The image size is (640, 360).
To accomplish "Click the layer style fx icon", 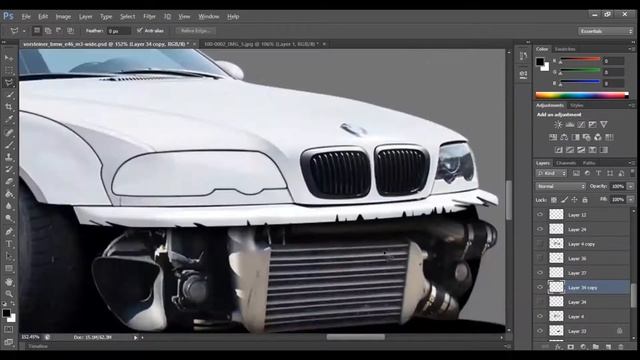I will tap(558, 347).
